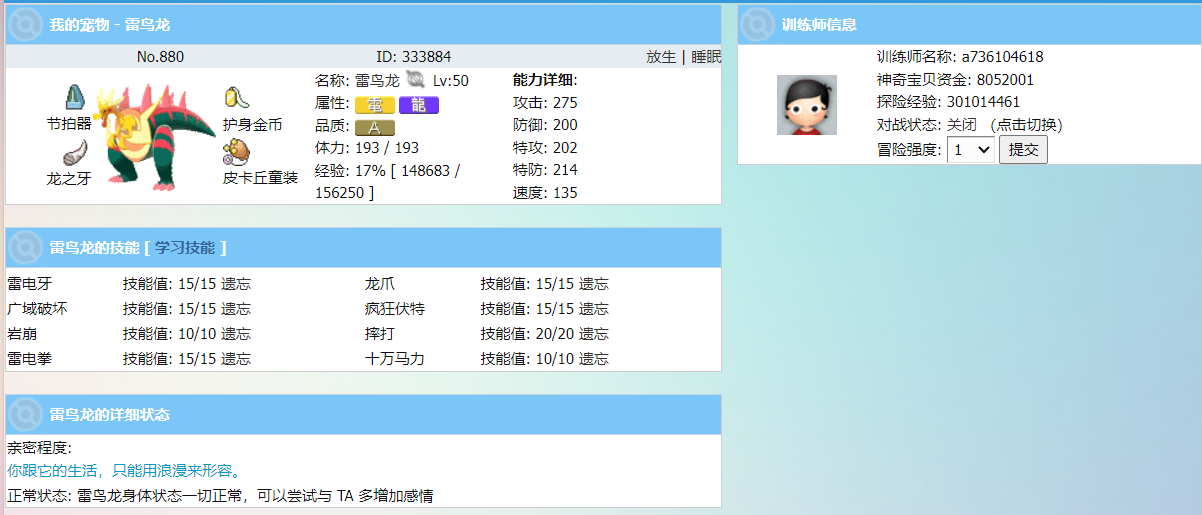Click the 疯狂伏特 skill name

point(395,309)
